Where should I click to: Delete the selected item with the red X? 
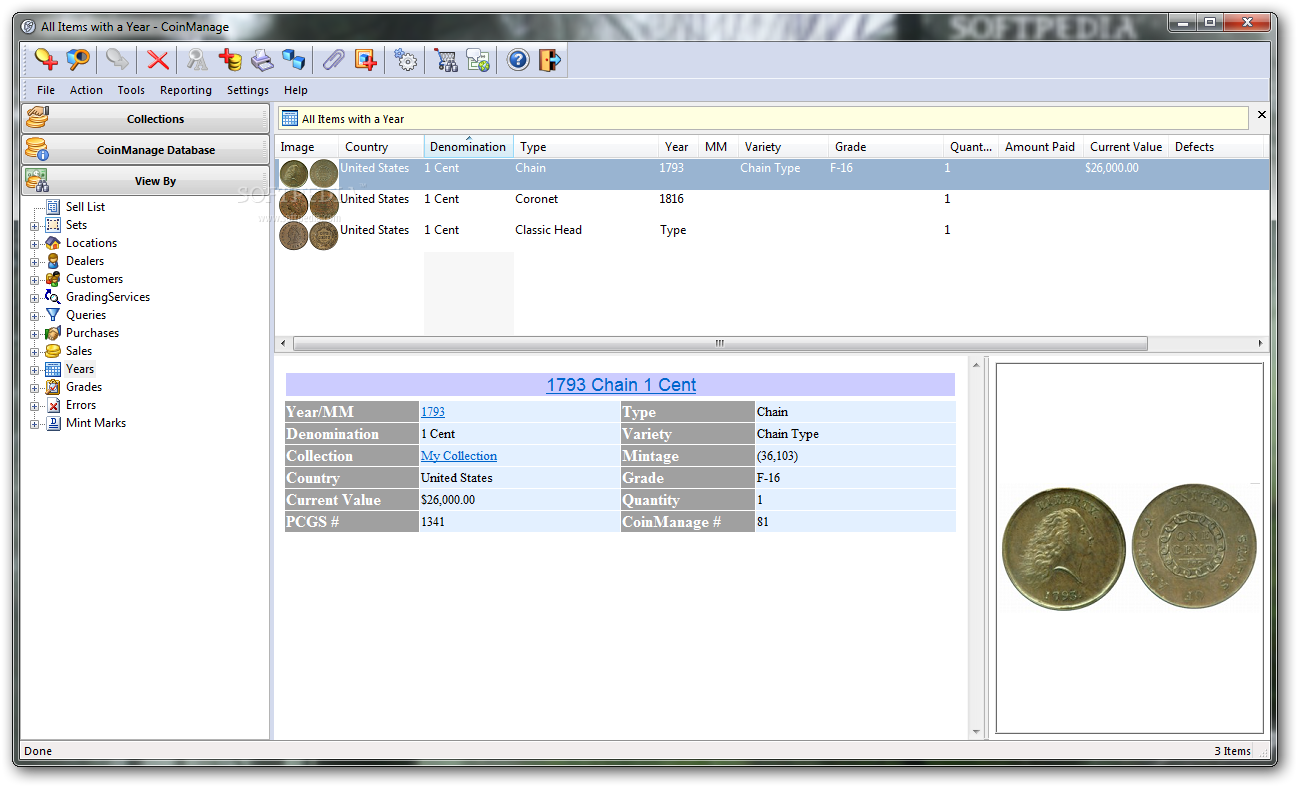point(158,60)
